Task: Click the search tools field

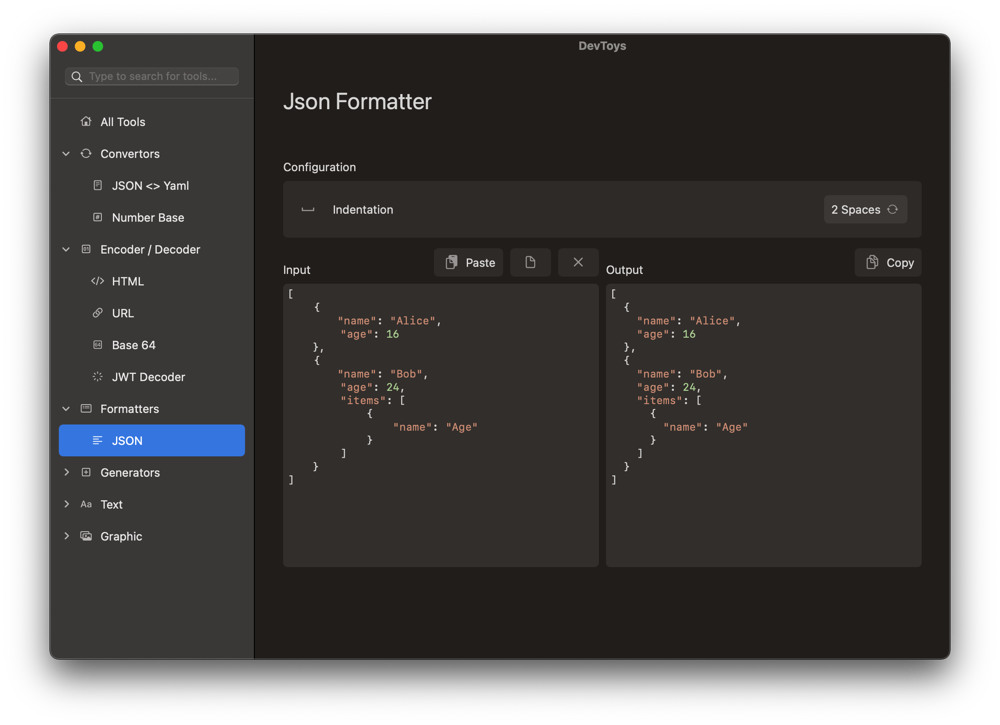Action: point(150,76)
